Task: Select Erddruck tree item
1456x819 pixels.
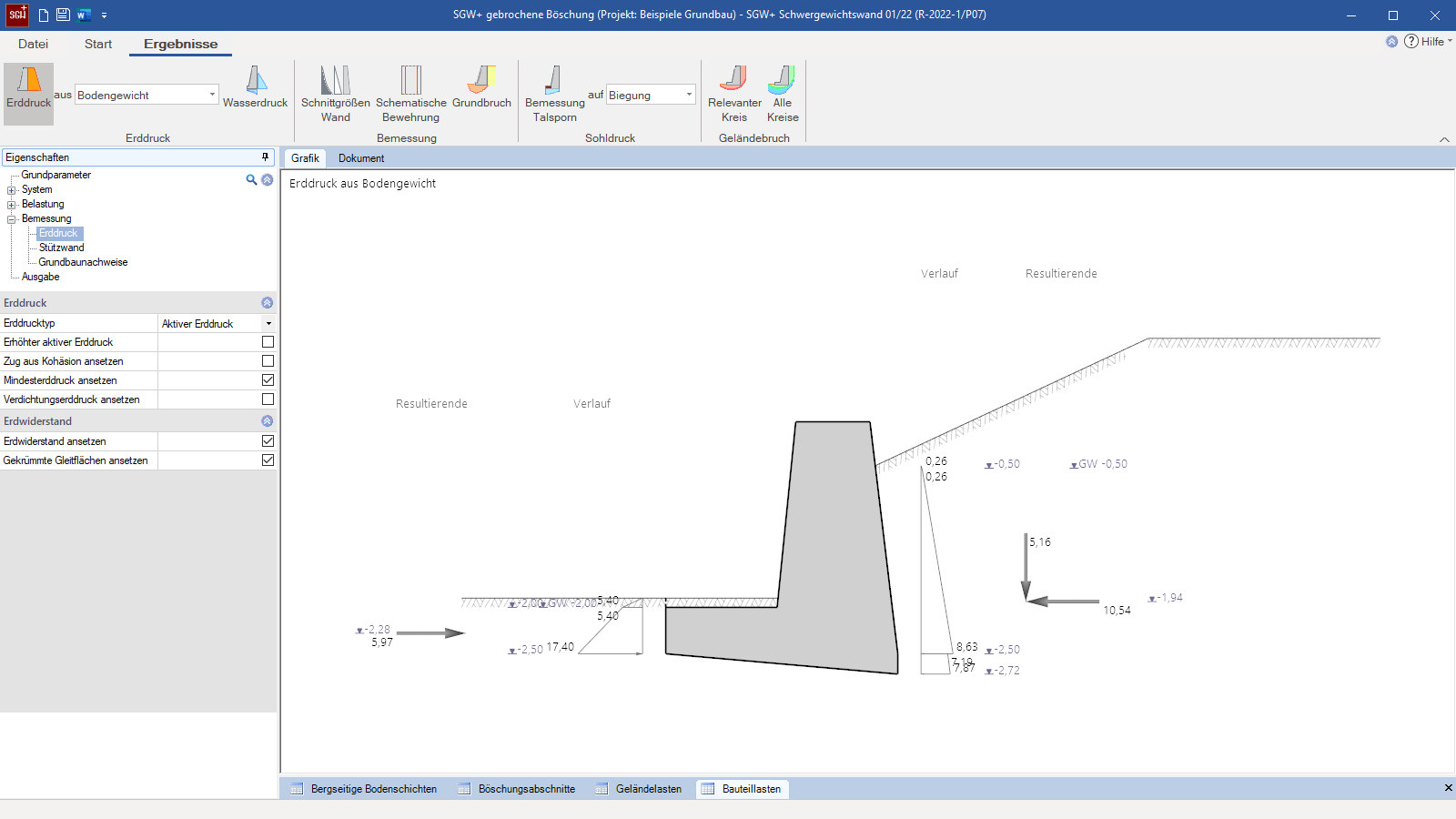Action: [x=58, y=233]
